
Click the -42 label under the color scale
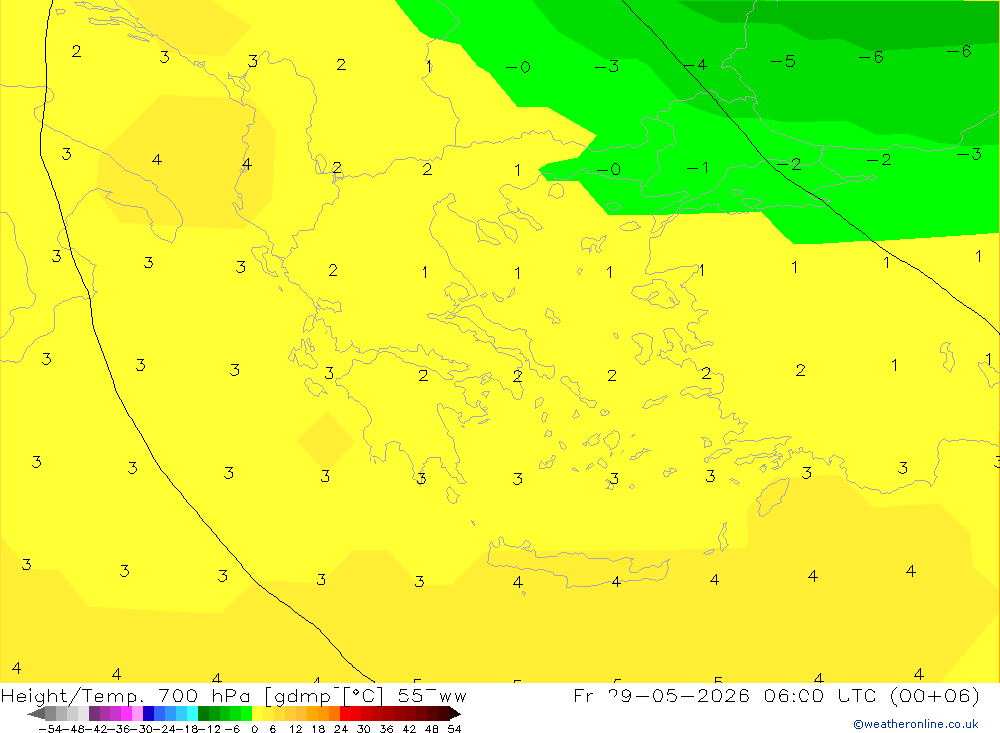(97, 729)
